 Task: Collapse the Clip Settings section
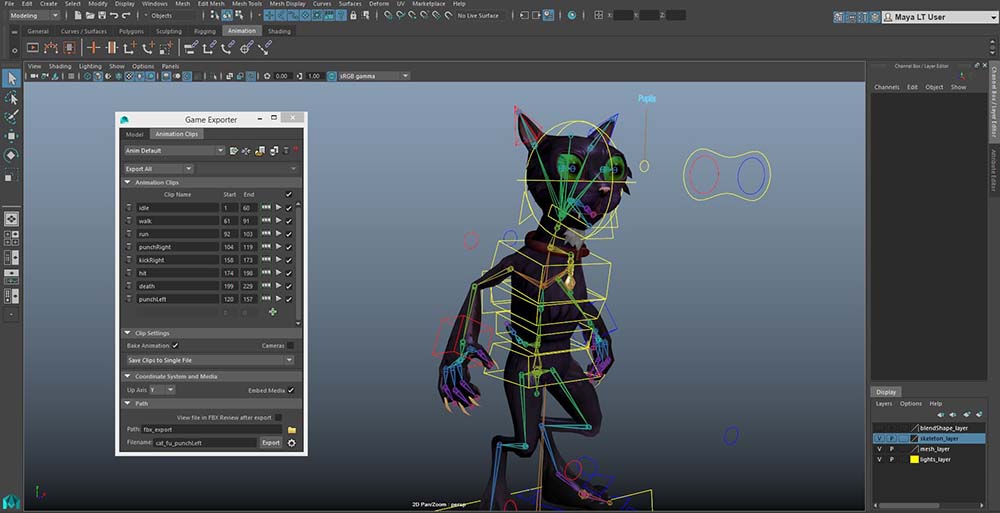click(x=128, y=333)
